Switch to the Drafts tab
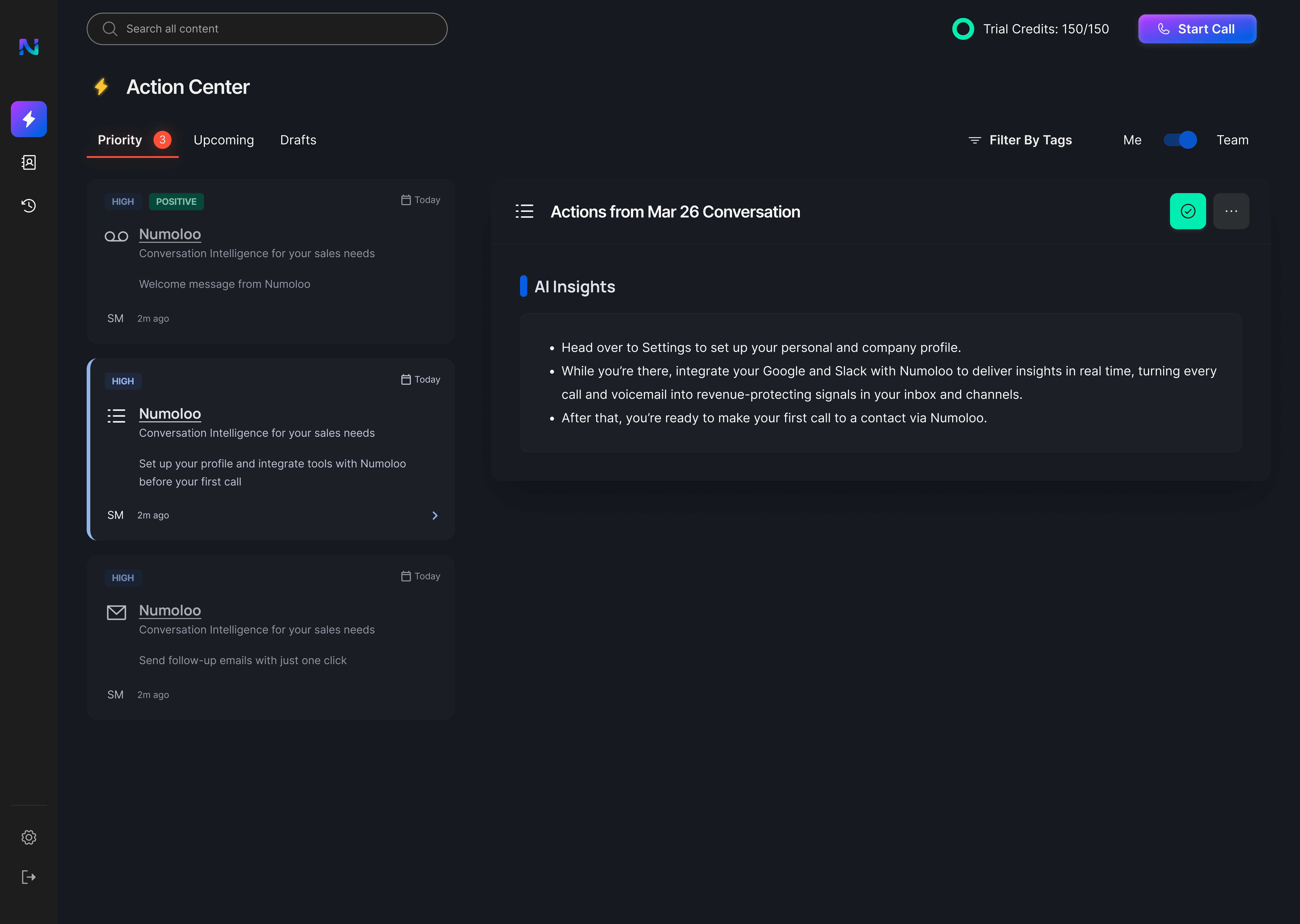The image size is (1300, 924). click(298, 140)
